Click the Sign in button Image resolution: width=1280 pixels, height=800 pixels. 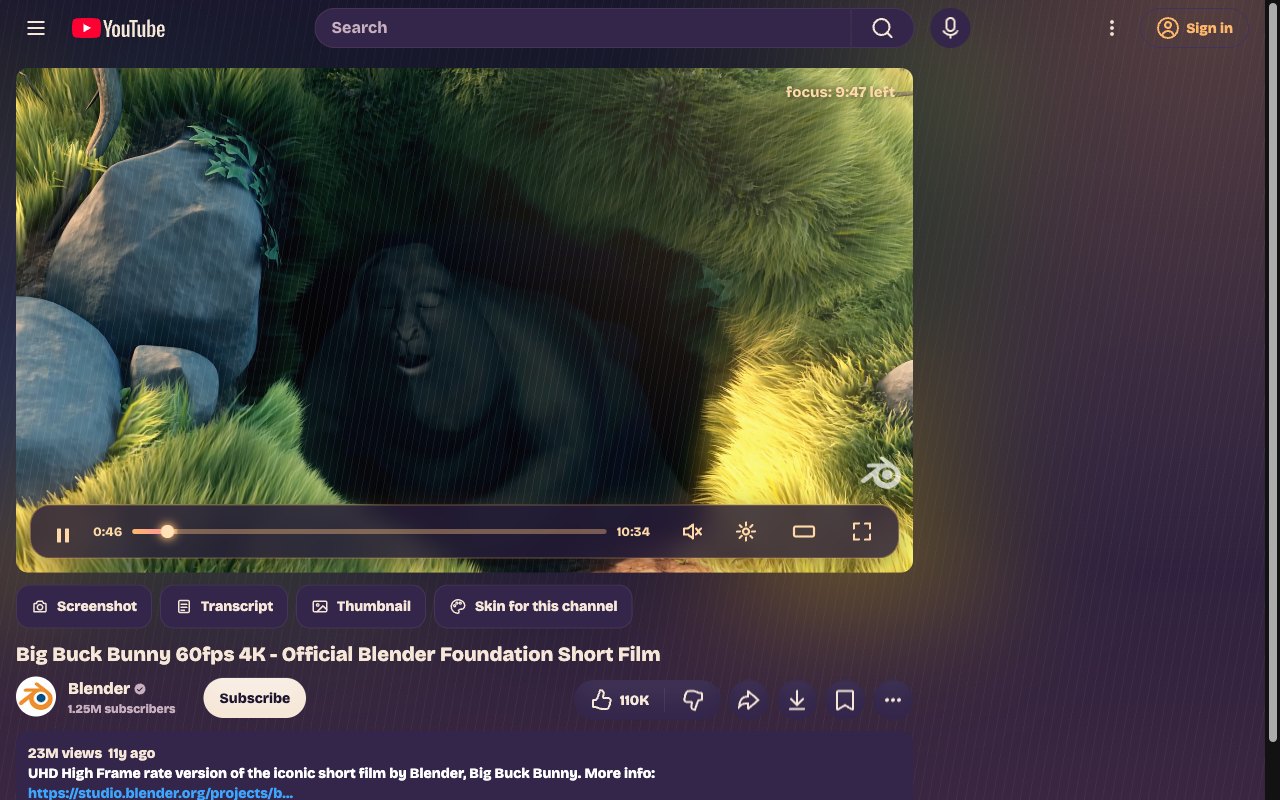[1195, 28]
